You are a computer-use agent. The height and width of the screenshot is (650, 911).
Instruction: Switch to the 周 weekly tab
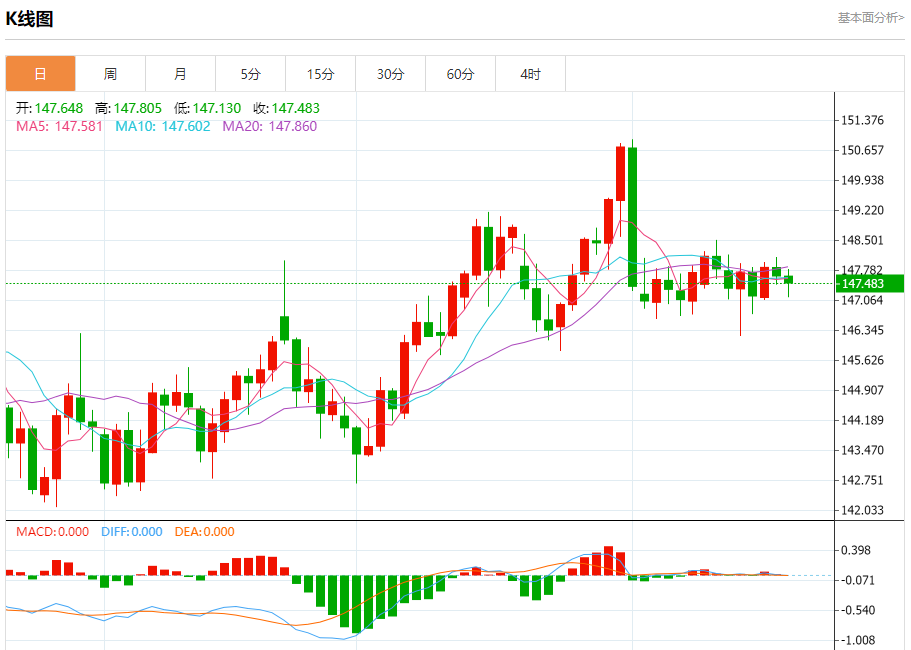[110, 74]
